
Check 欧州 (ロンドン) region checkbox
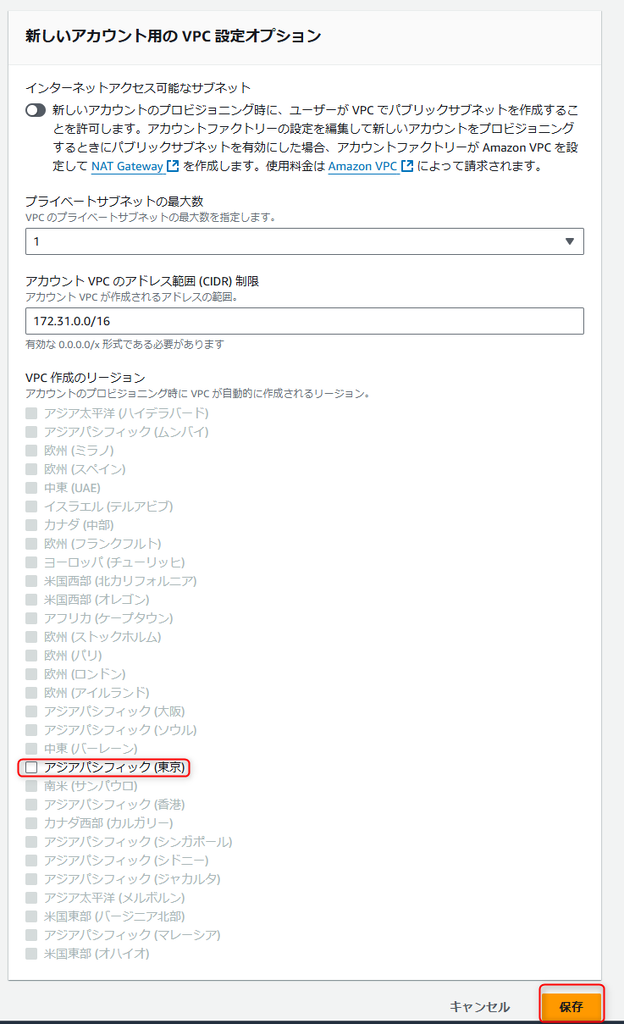click(31, 674)
